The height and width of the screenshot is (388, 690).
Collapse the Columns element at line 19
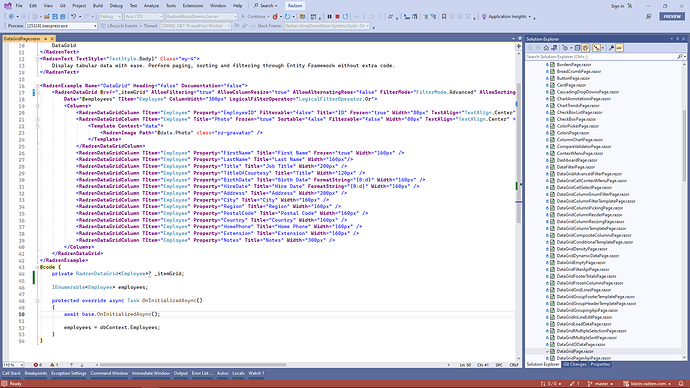[x=37, y=106]
